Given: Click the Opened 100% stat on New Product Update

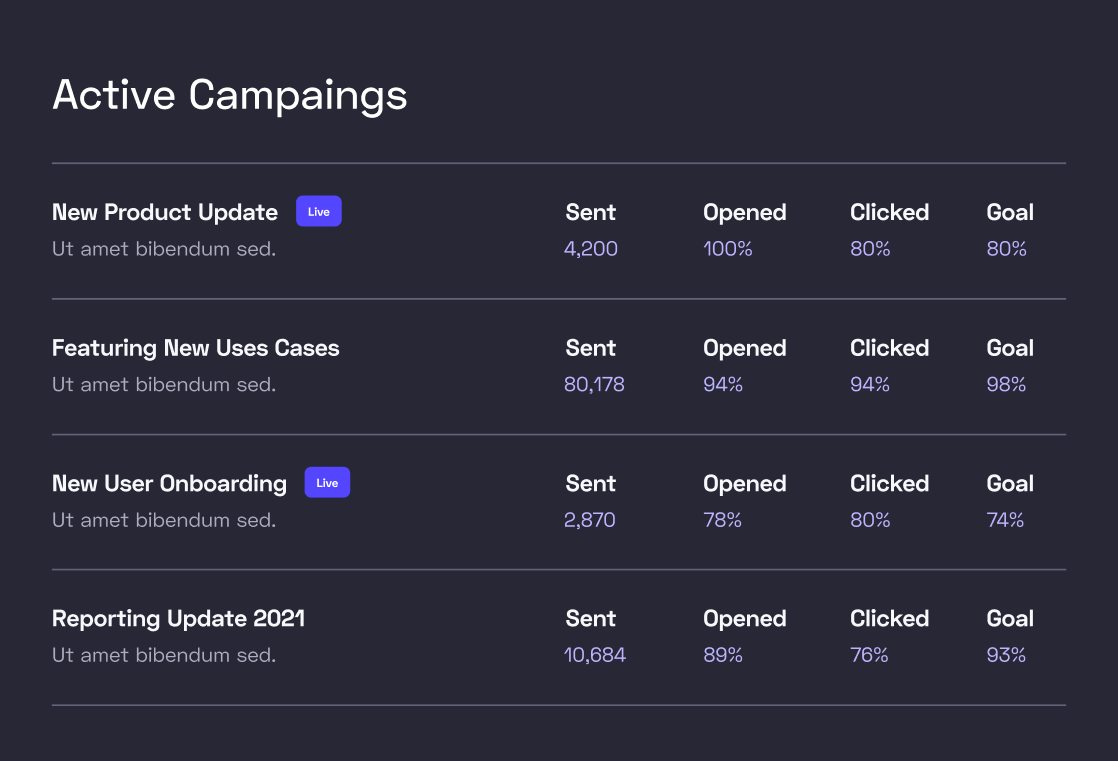Looking at the screenshot, I should [728, 248].
